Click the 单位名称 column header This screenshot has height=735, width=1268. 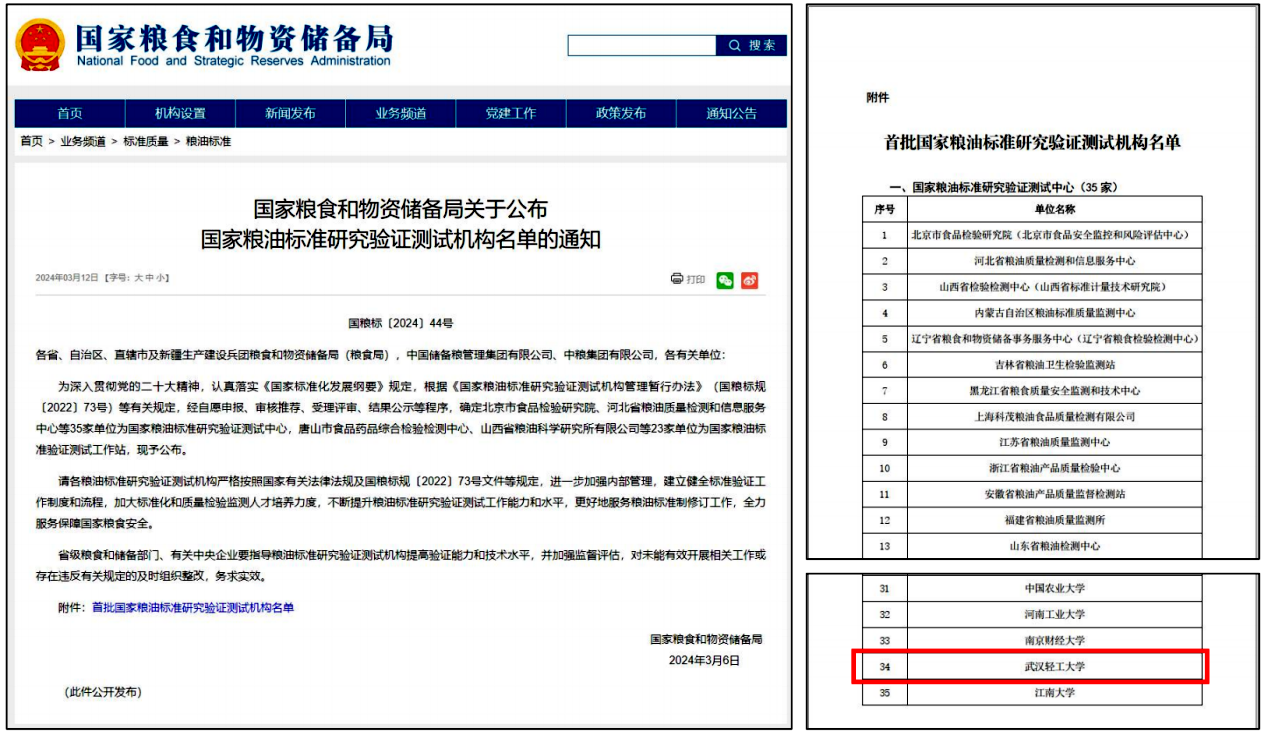pyautogui.click(x=1054, y=209)
